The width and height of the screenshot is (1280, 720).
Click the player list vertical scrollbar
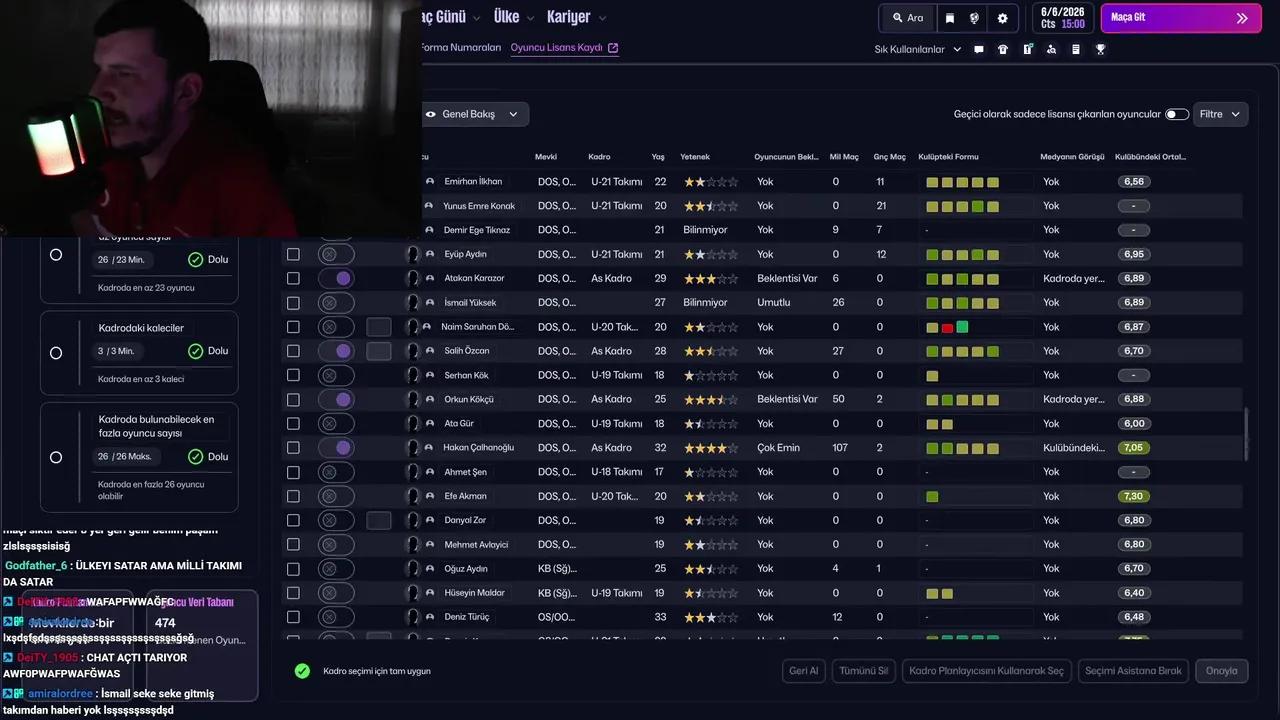click(1245, 435)
